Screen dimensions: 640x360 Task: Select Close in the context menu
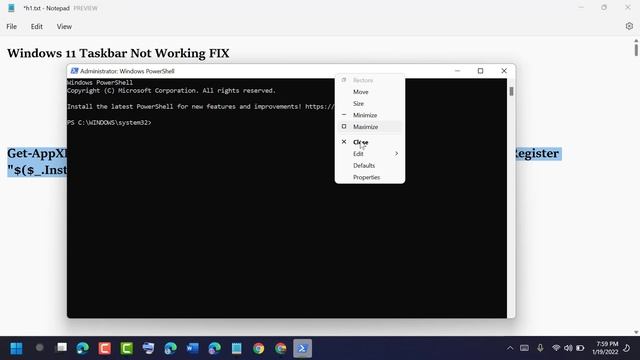(370, 142)
